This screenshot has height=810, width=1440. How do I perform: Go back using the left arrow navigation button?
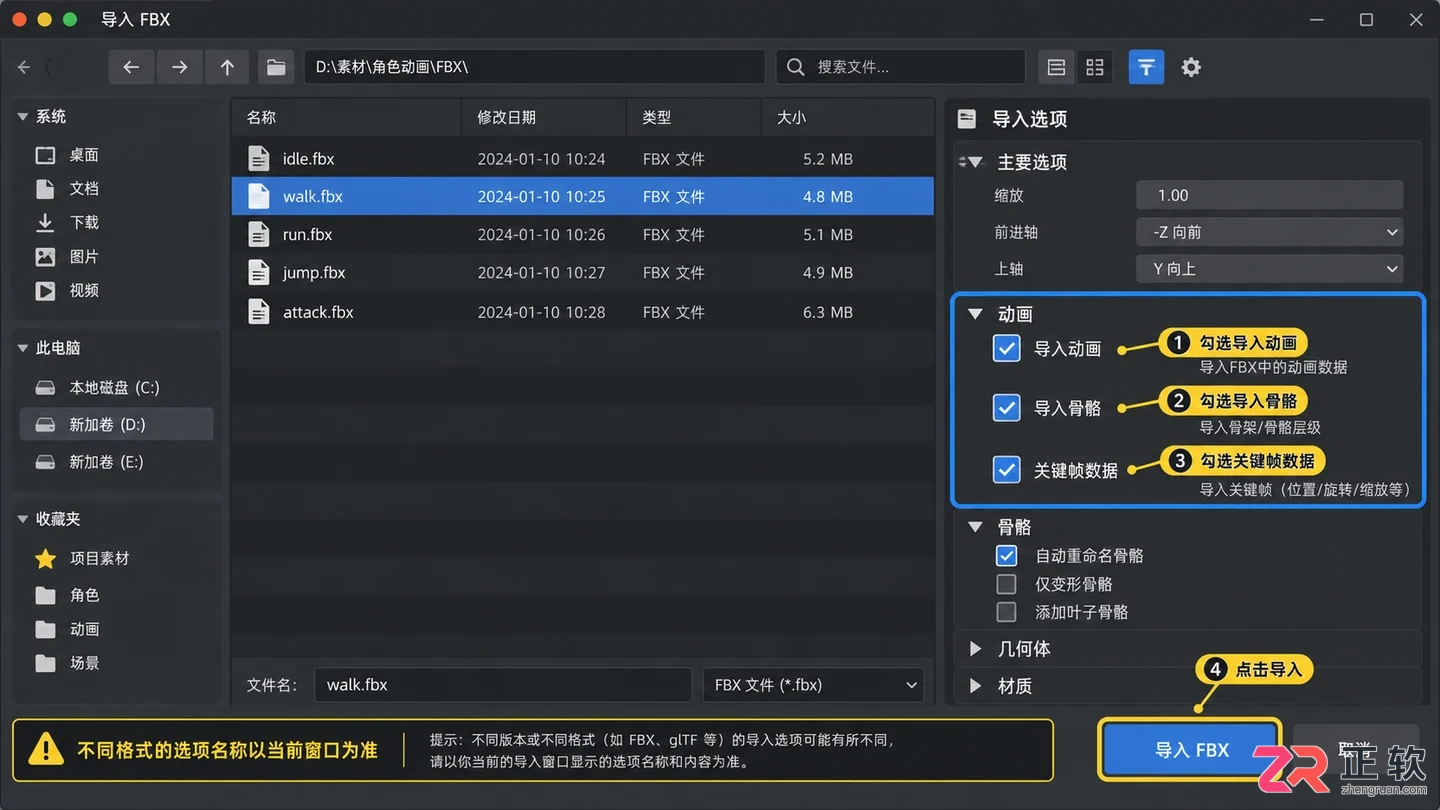click(131, 67)
